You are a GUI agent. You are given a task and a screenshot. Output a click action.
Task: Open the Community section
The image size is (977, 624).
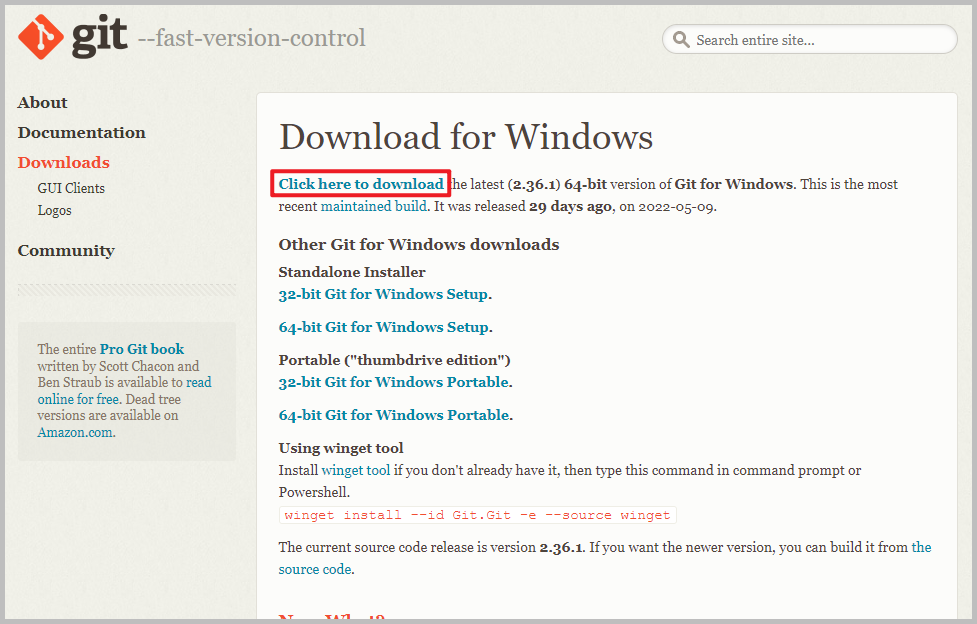click(x=66, y=251)
